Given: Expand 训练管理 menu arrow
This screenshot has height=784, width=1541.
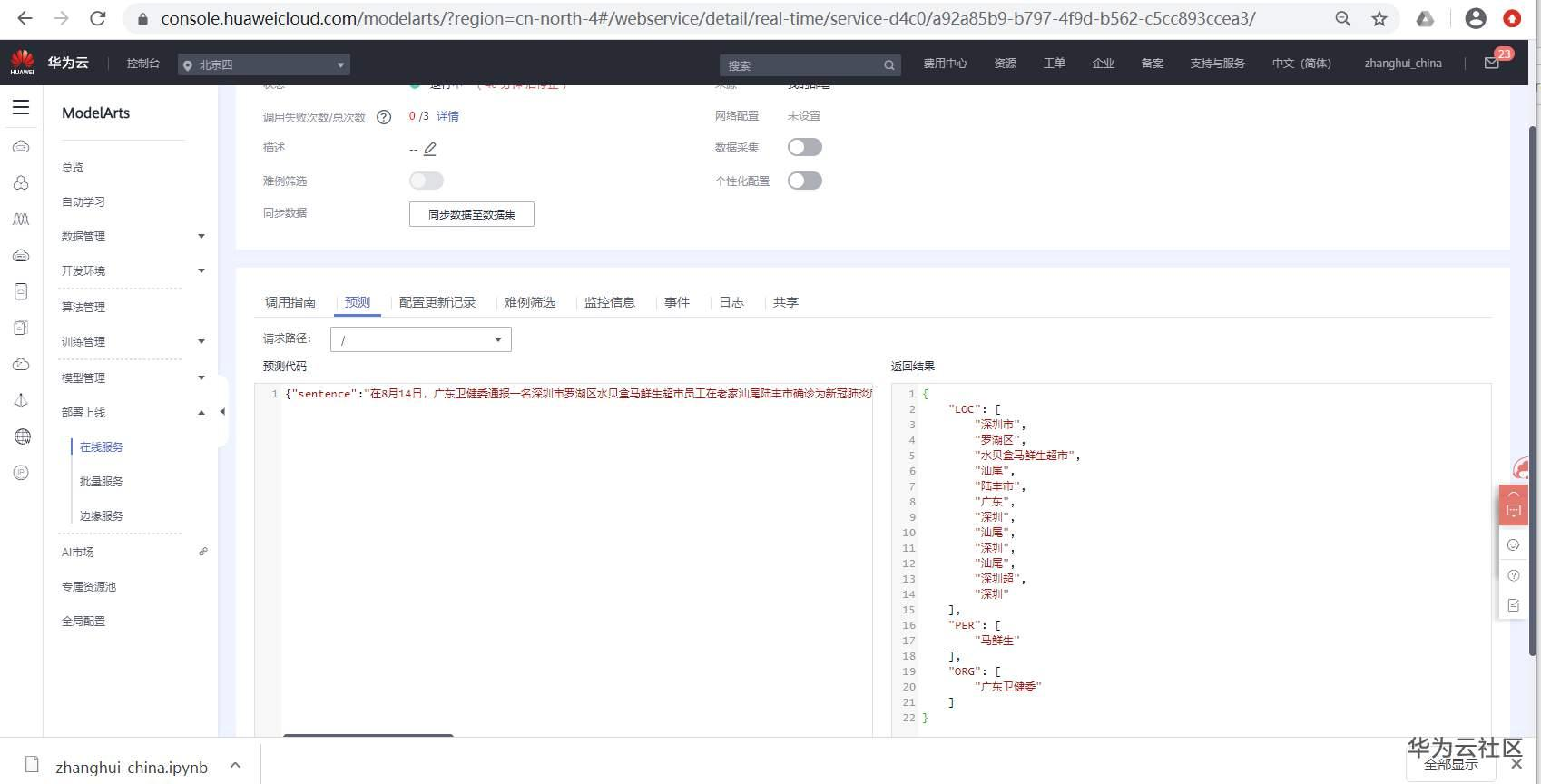Looking at the screenshot, I should [x=201, y=341].
